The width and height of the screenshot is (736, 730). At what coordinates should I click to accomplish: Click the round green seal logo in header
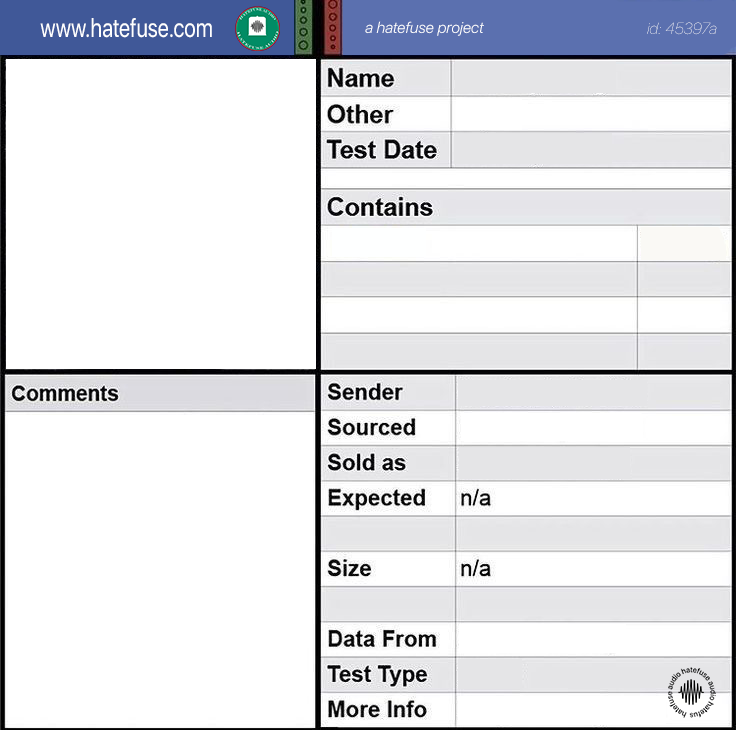click(x=257, y=27)
